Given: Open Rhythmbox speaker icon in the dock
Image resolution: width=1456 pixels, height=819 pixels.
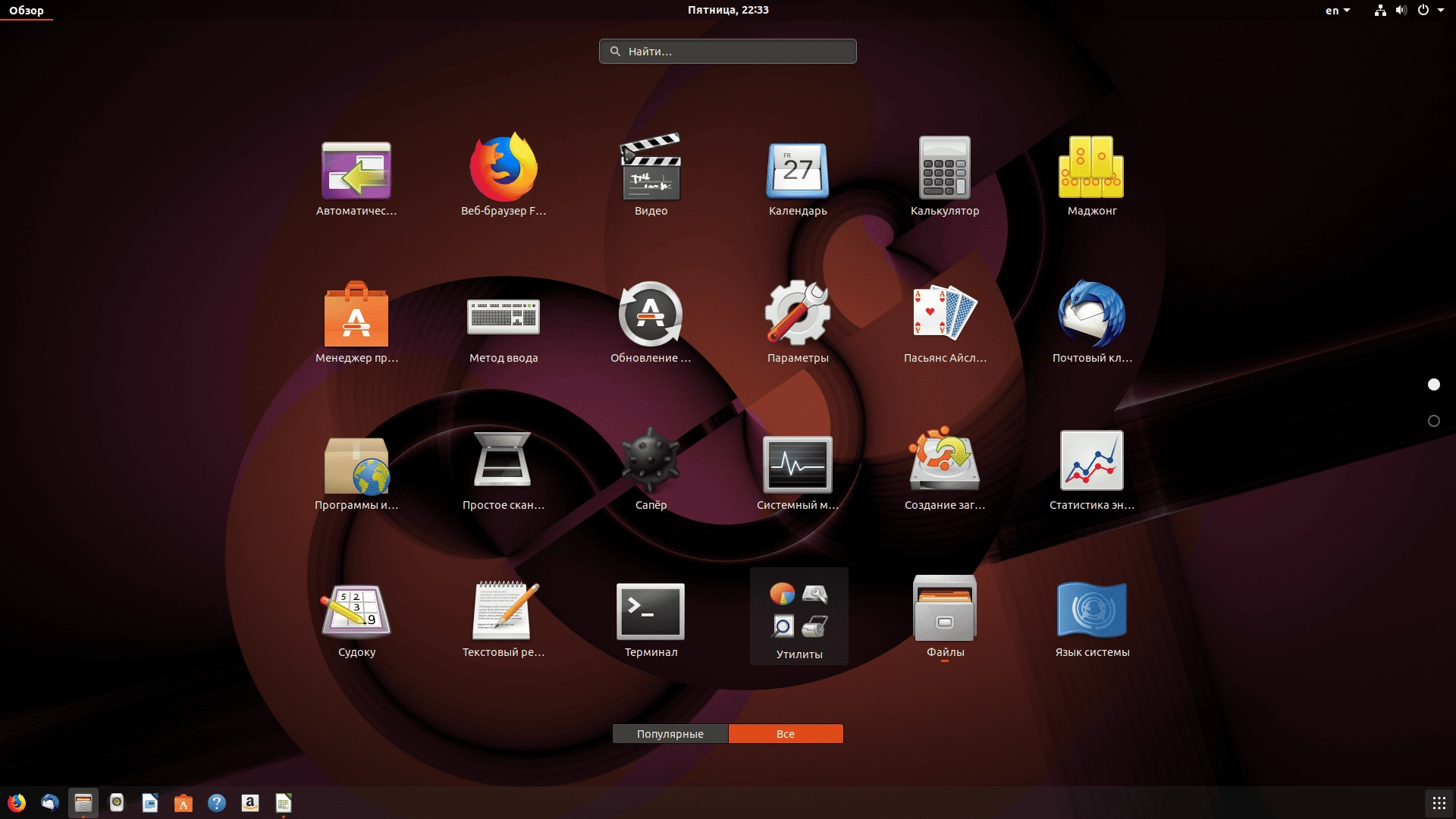Looking at the screenshot, I should pyautogui.click(x=117, y=802).
